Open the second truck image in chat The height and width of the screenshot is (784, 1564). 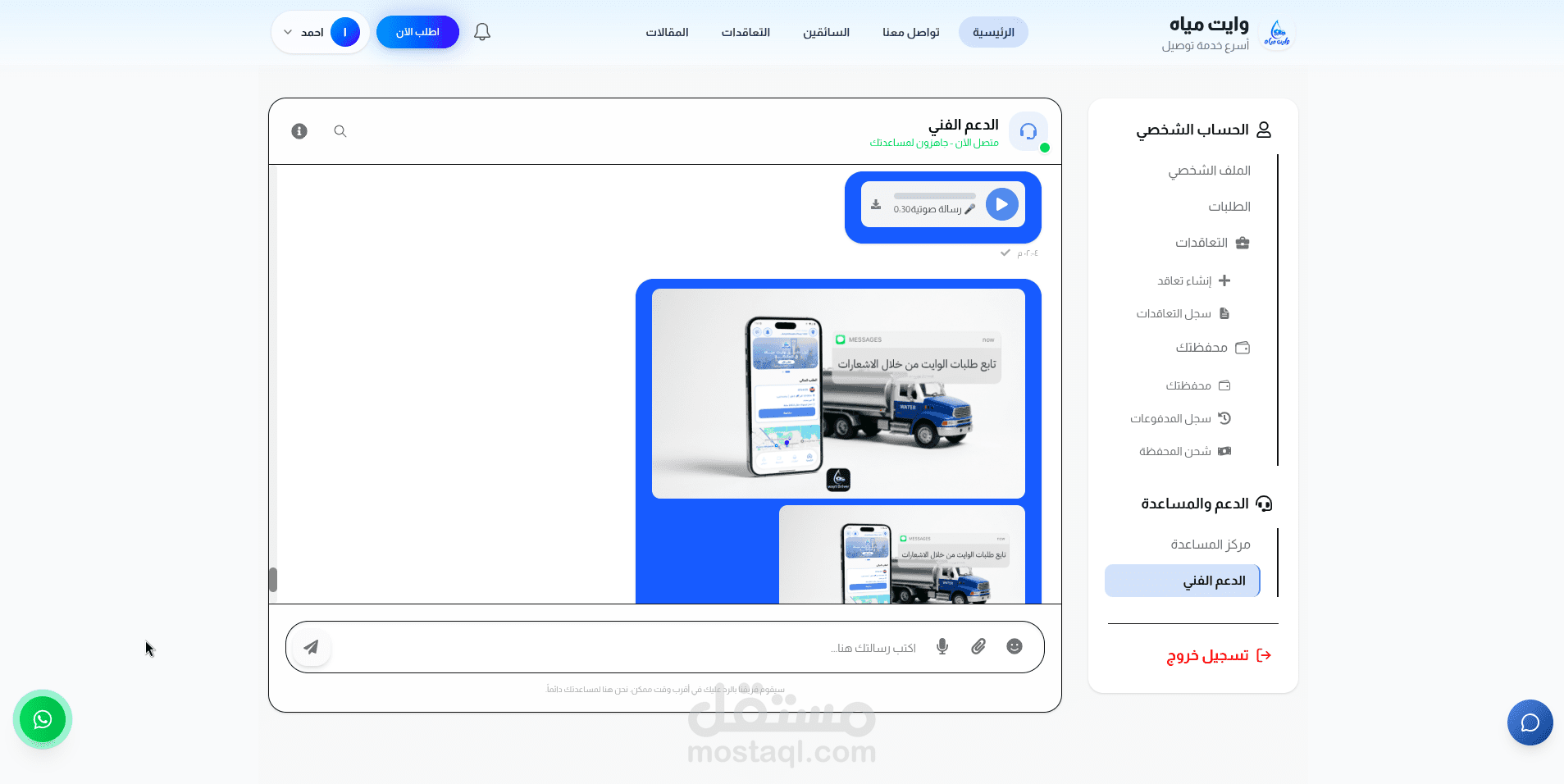tap(902, 554)
